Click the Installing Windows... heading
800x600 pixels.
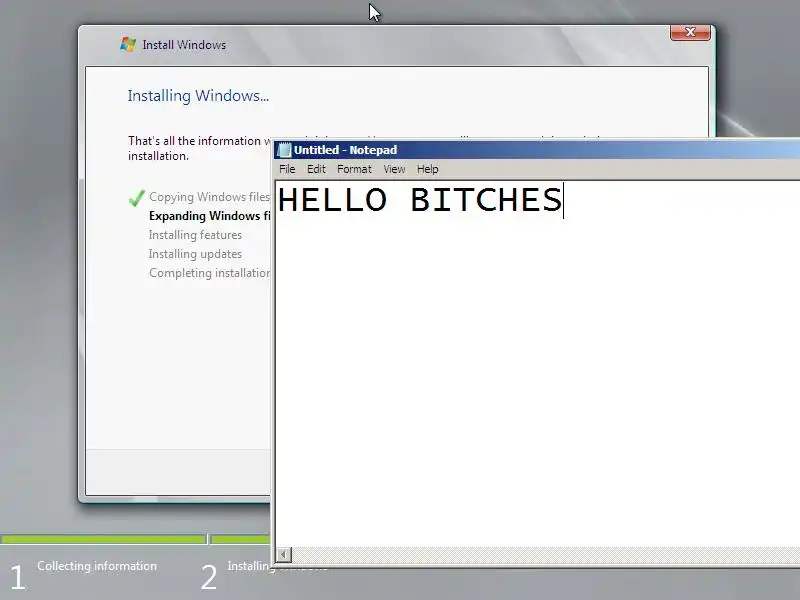(x=198, y=96)
